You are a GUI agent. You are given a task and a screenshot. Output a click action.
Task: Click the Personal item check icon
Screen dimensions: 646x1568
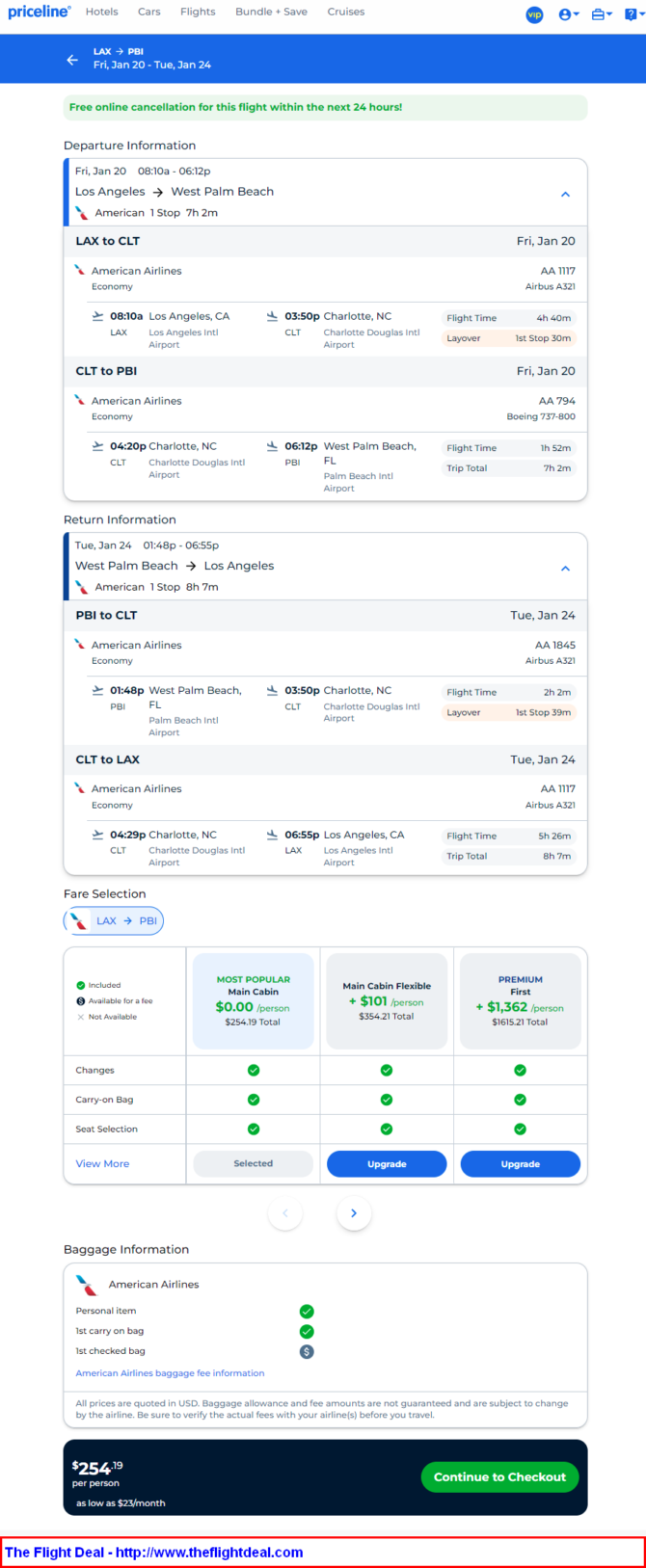pos(307,1311)
